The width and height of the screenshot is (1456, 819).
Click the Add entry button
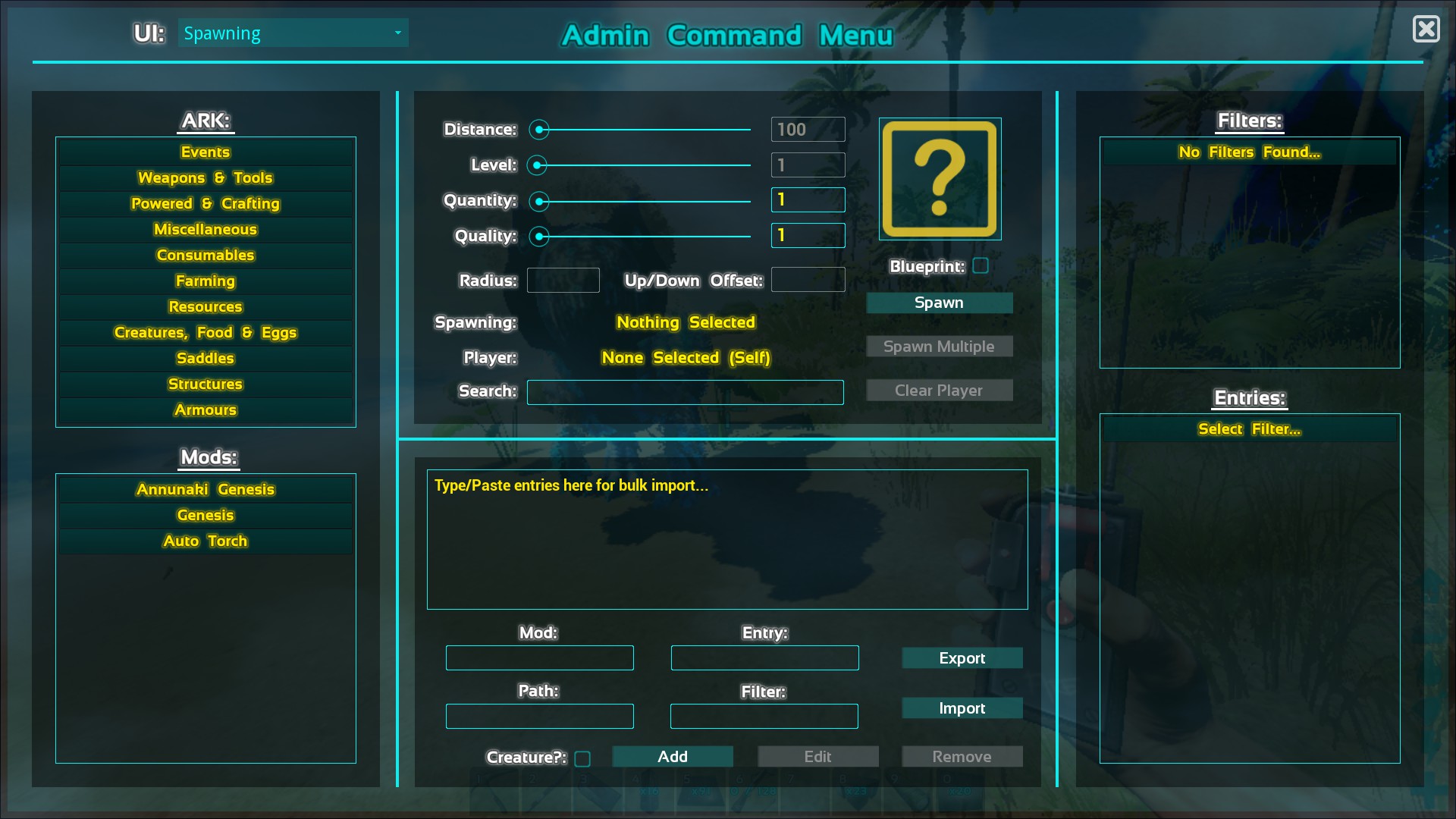671,756
